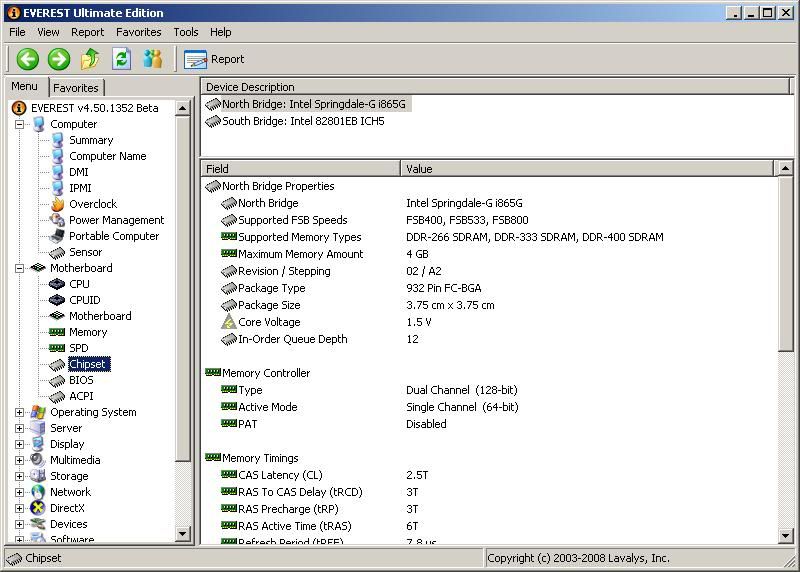800x572 pixels.
Task: Switch to the Menu tab
Action: tap(25, 86)
